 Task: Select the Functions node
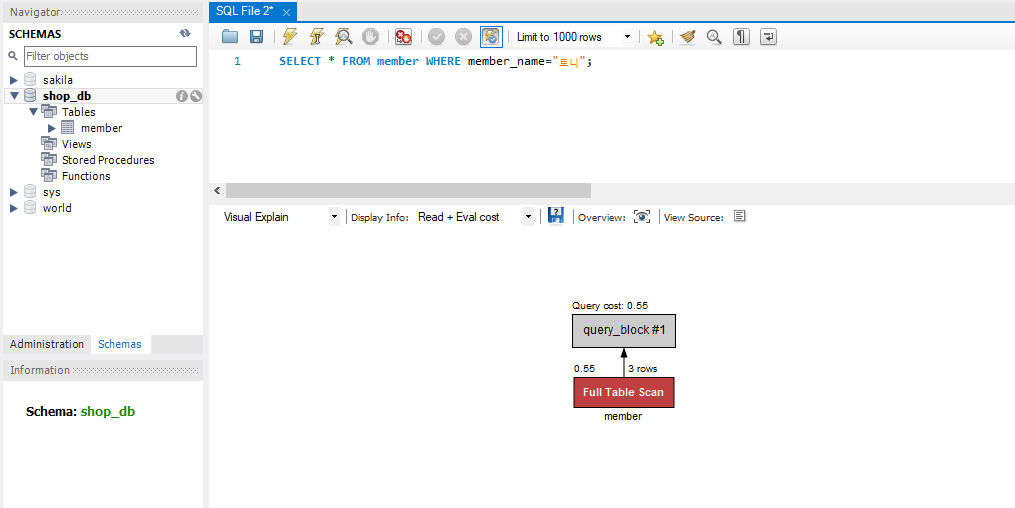pyautogui.click(x=86, y=176)
